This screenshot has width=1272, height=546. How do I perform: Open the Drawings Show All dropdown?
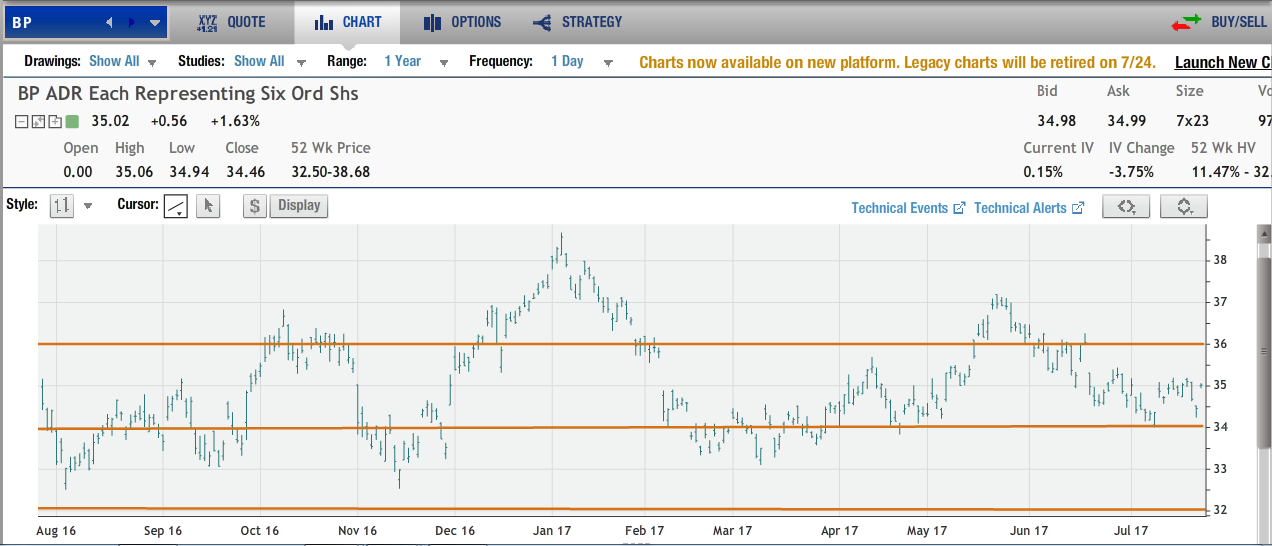[114, 61]
